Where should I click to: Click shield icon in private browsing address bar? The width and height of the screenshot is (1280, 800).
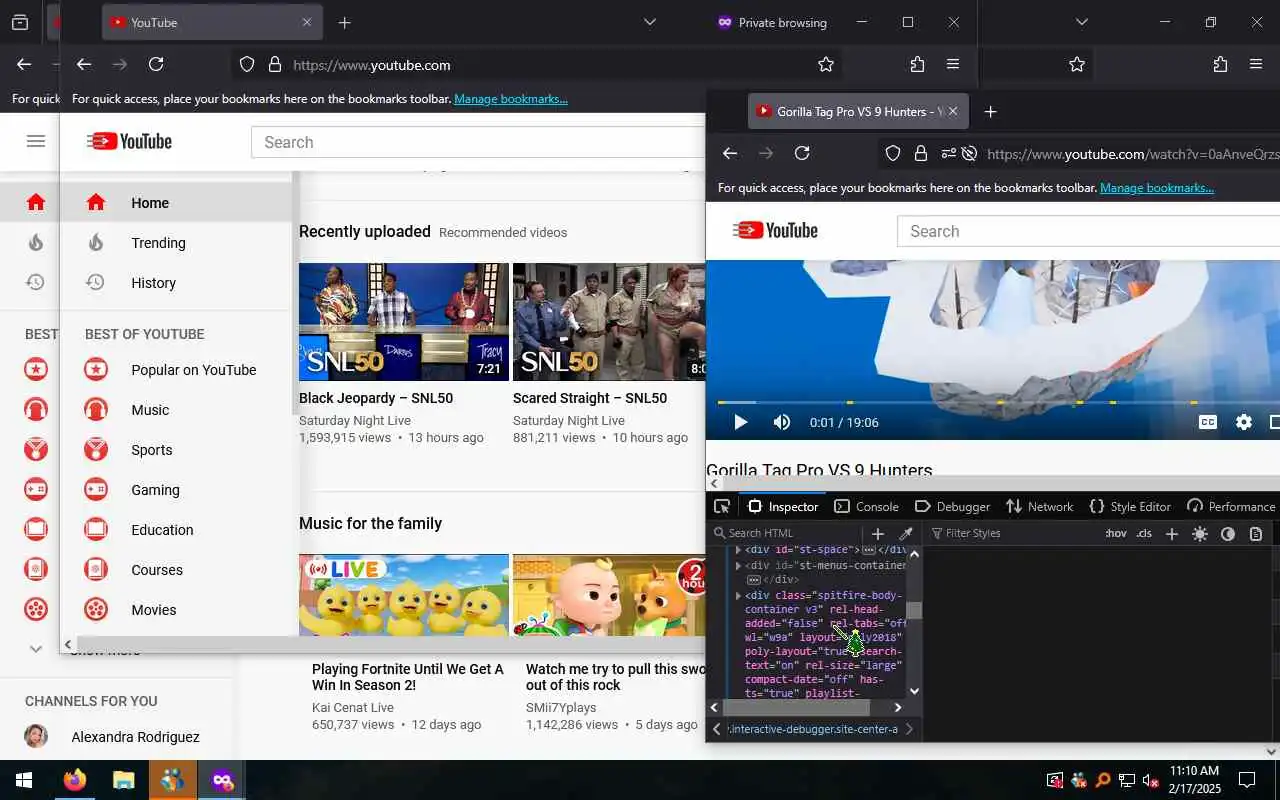[247, 64]
